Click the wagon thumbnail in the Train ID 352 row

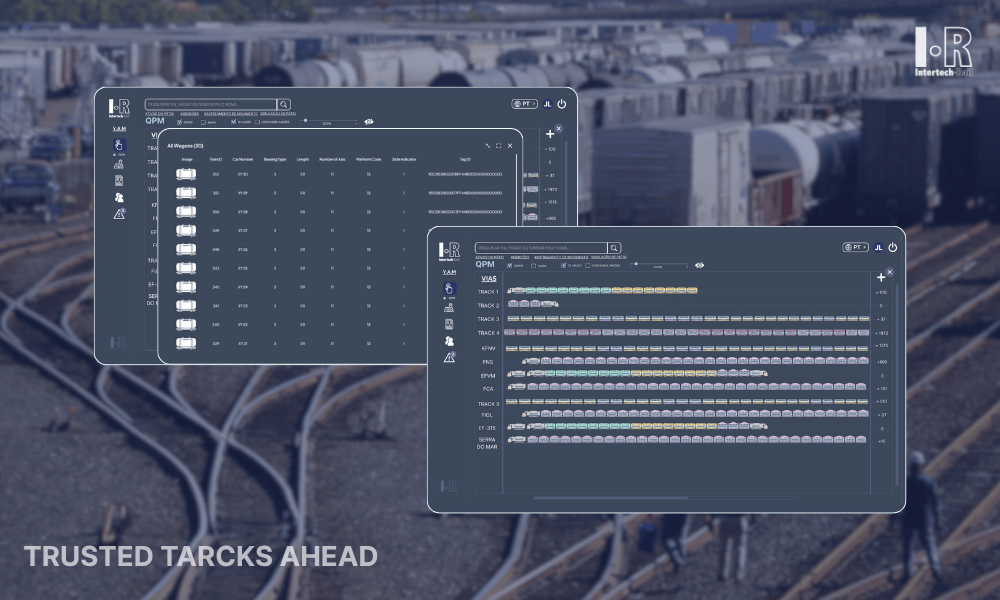pyautogui.click(x=186, y=174)
